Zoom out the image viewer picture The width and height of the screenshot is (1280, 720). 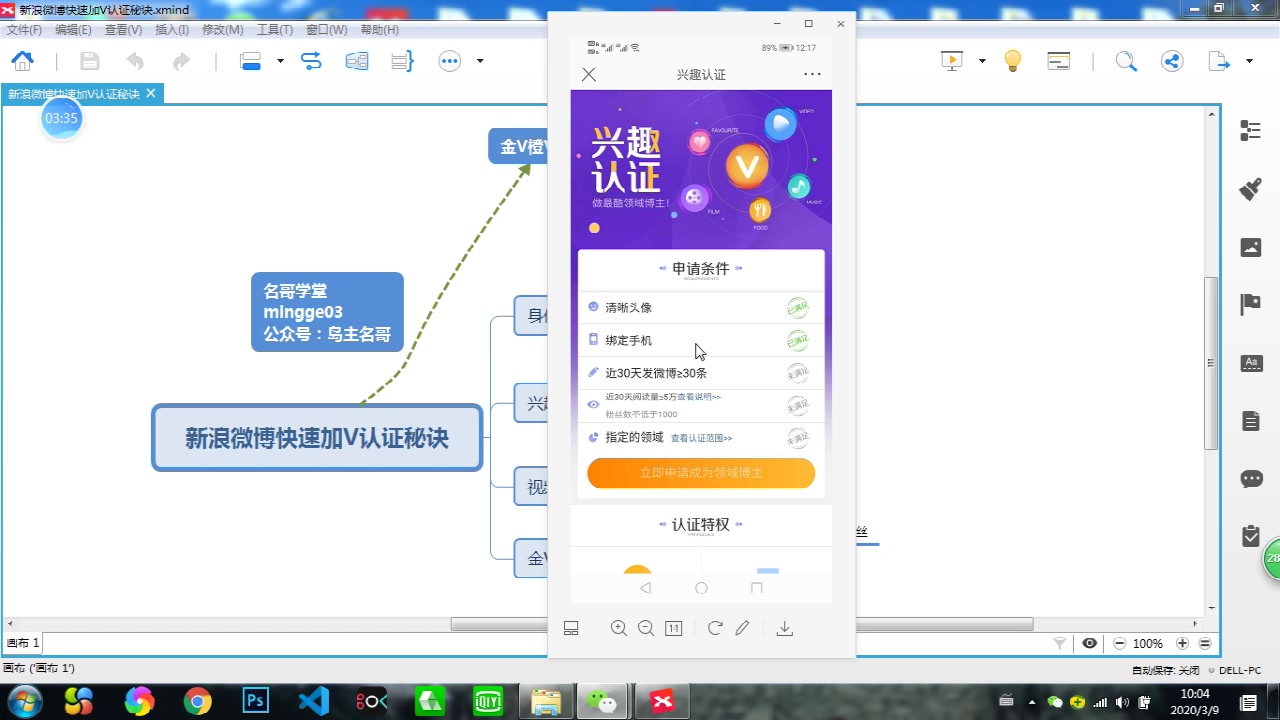coord(646,628)
